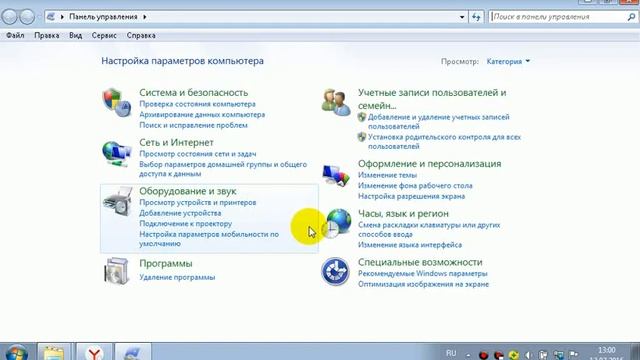Image resolution: width=640 pixels, height=360 pixels.
Task: Click the search magnifier icon
Action: [x=631, y=17]
